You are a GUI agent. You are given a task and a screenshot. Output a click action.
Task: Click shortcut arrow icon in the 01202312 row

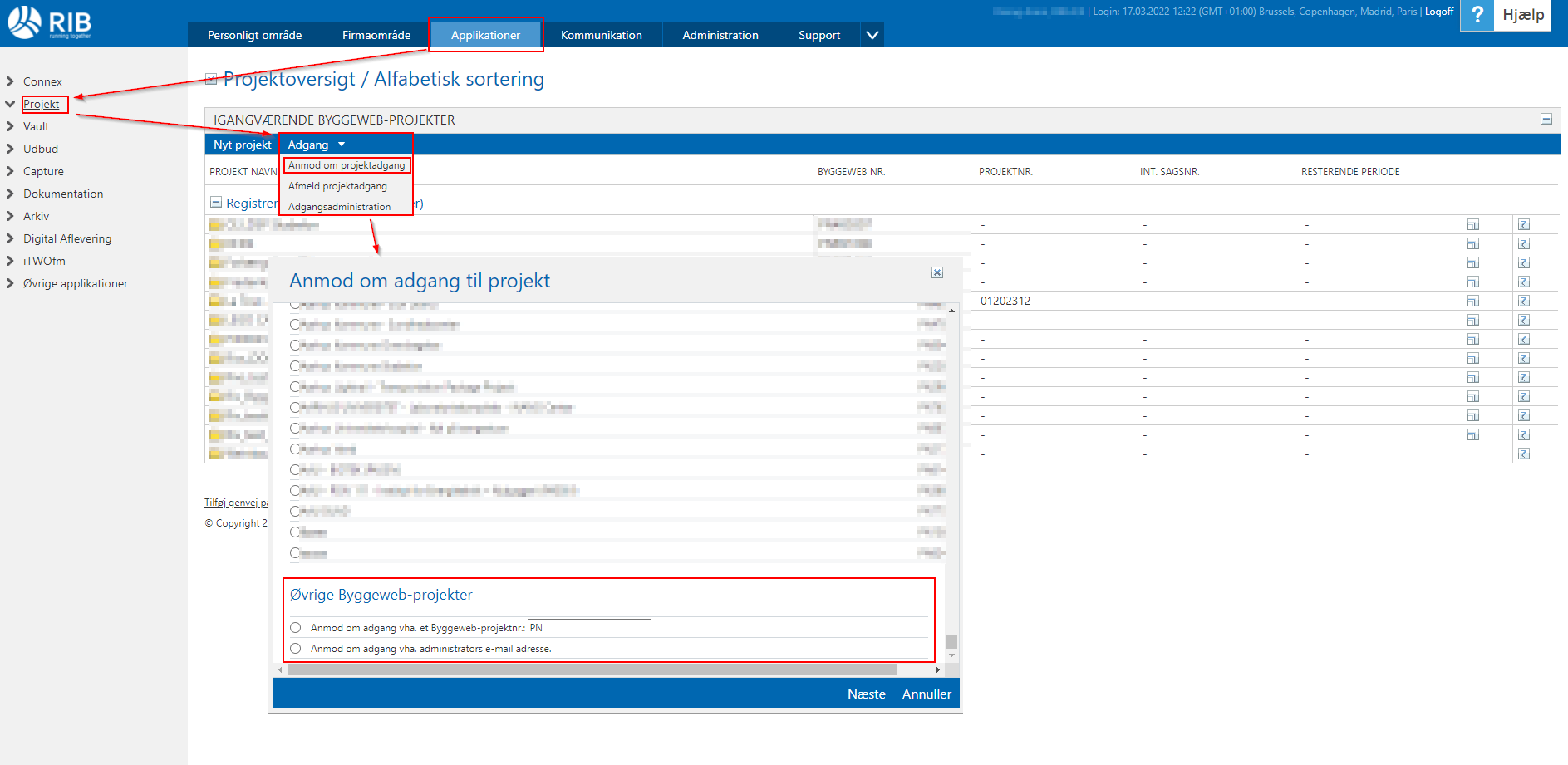[1523, 302]
